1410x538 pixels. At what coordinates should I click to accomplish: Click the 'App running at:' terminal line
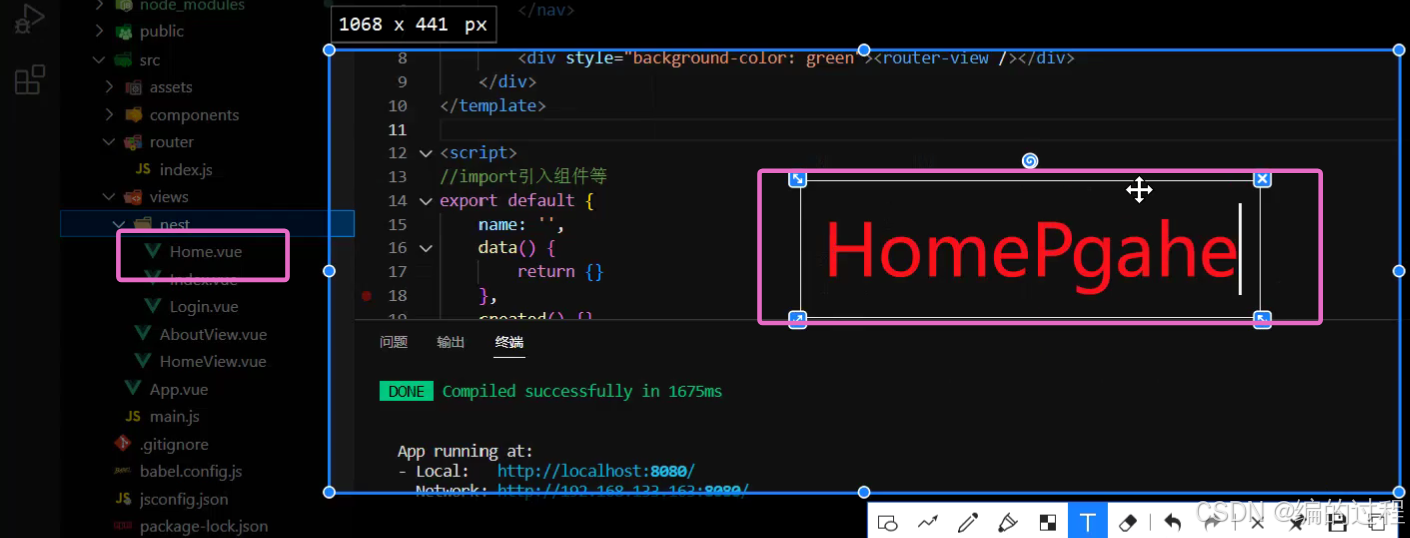pos(465,451)
